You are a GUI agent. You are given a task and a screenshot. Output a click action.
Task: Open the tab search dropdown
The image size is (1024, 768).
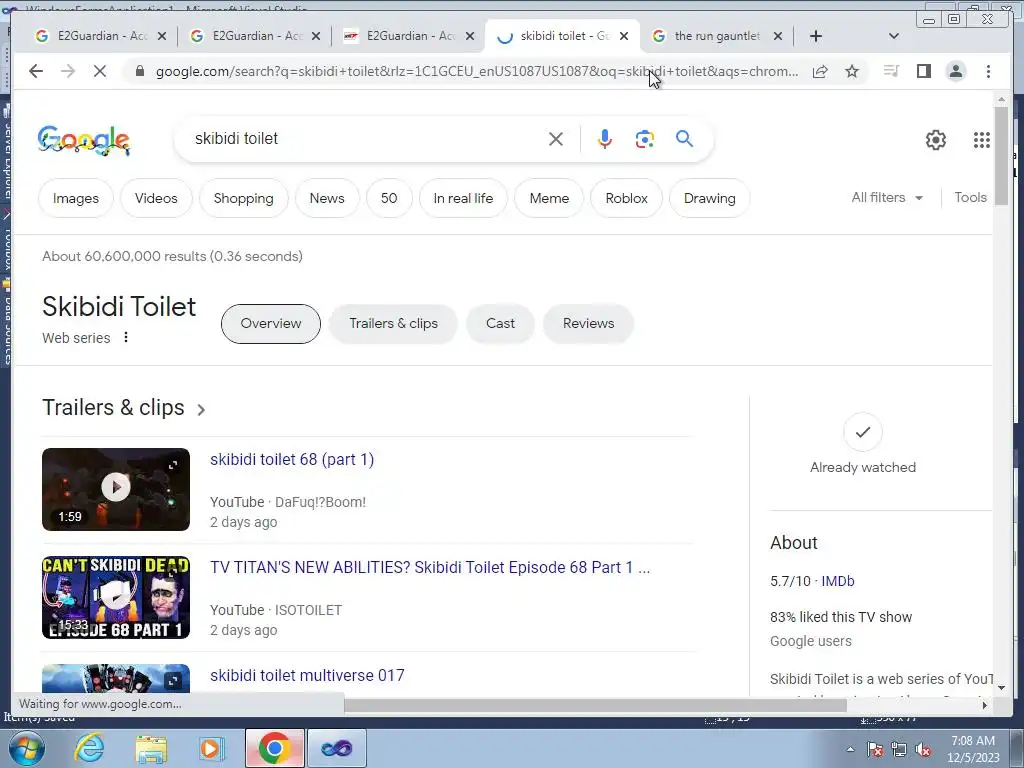[894, 36]
